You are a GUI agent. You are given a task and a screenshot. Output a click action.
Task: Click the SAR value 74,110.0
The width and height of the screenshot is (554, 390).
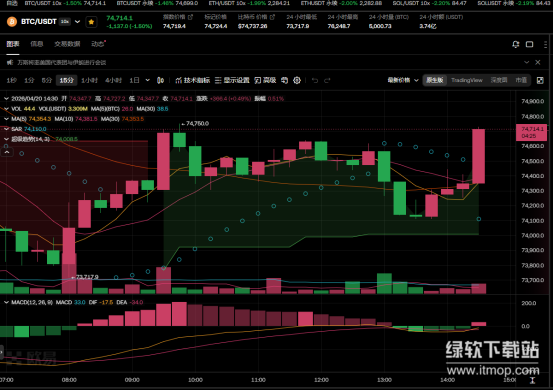click(35, 129)
